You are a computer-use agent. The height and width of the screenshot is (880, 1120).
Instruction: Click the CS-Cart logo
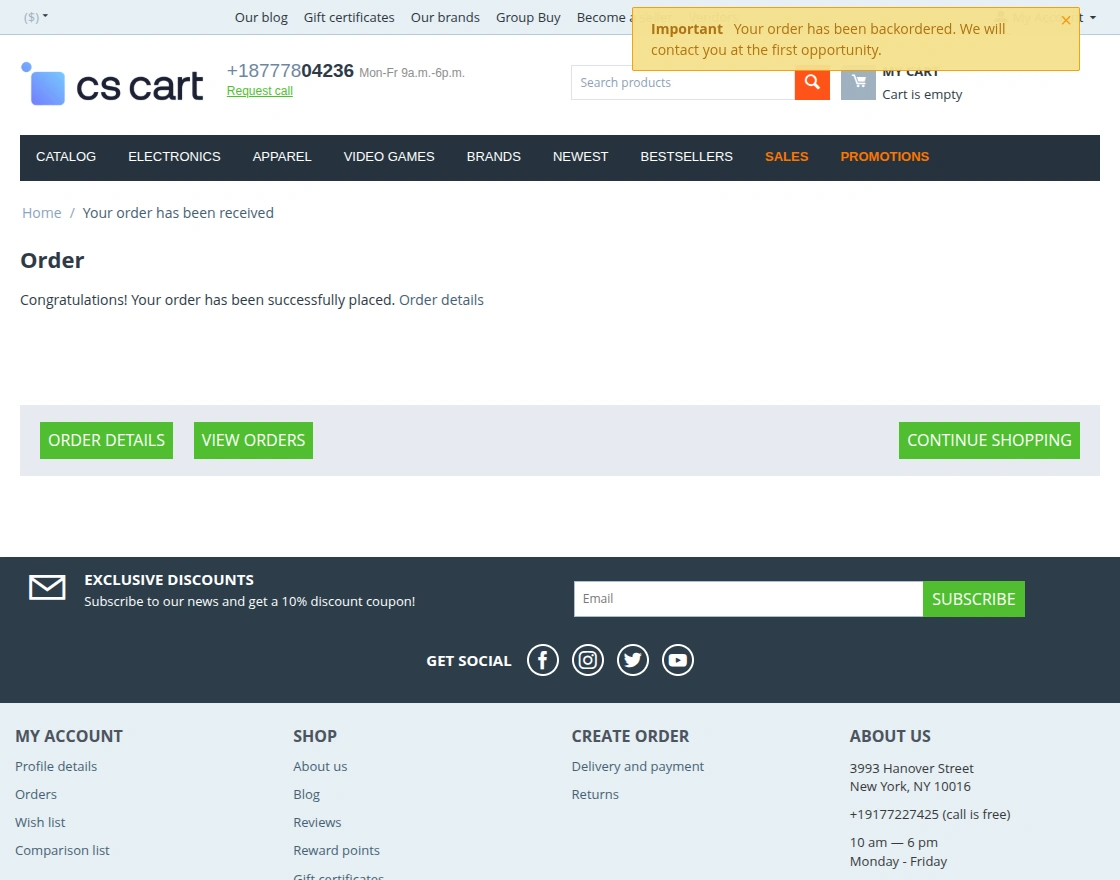point(112,84)
